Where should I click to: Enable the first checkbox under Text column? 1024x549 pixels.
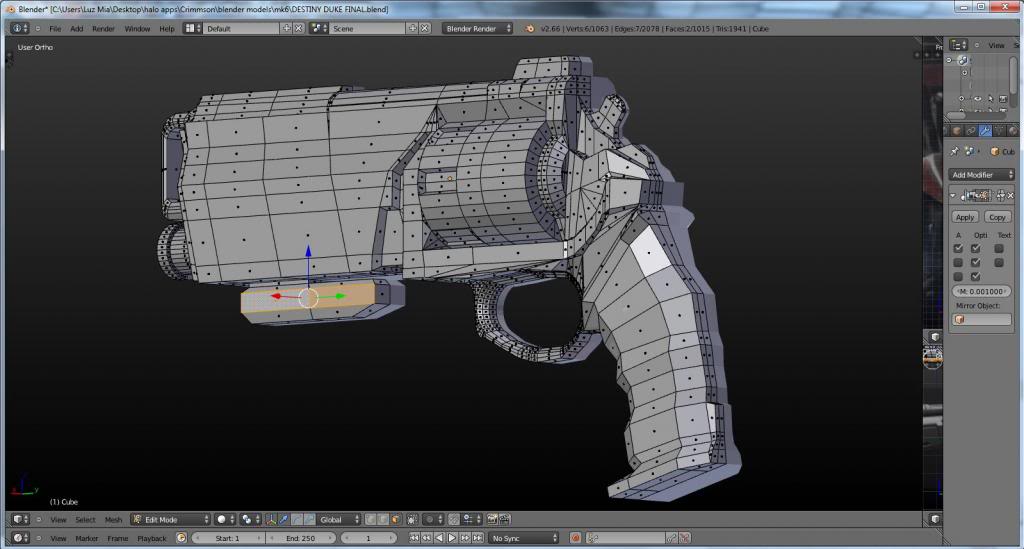[999, 248]
